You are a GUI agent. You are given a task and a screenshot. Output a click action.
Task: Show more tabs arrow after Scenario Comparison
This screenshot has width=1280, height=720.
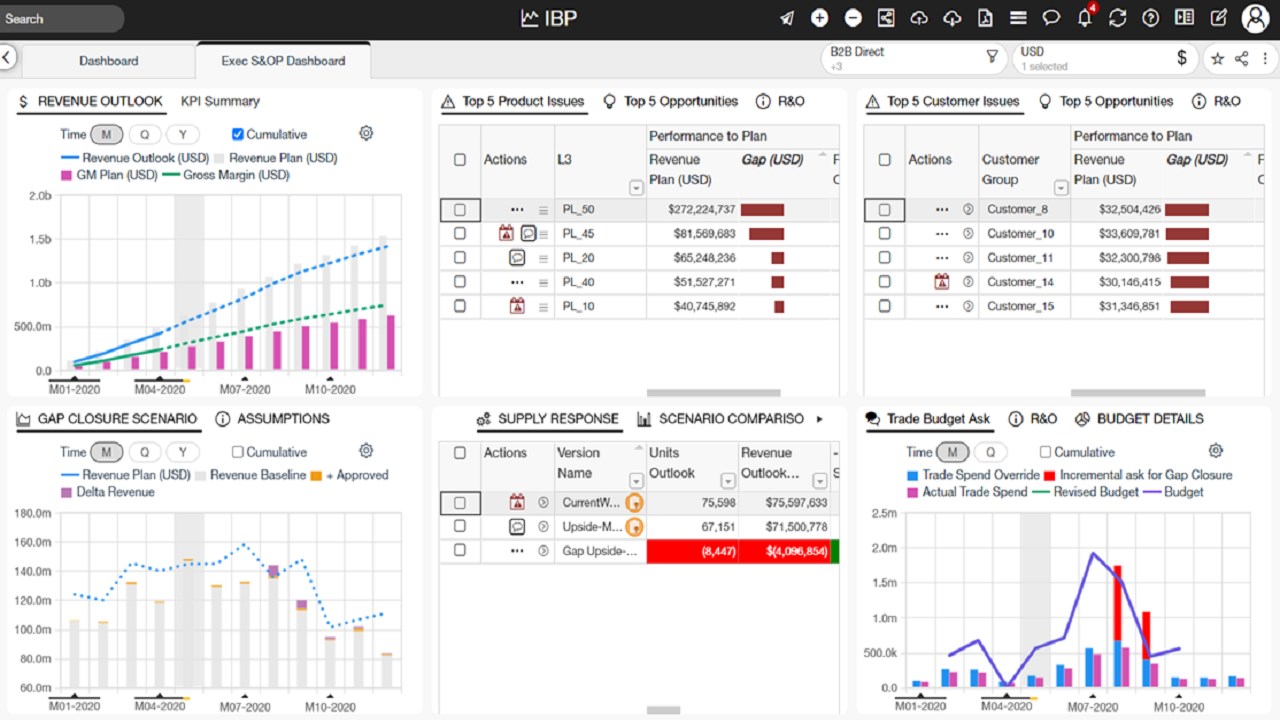[820, 419]
